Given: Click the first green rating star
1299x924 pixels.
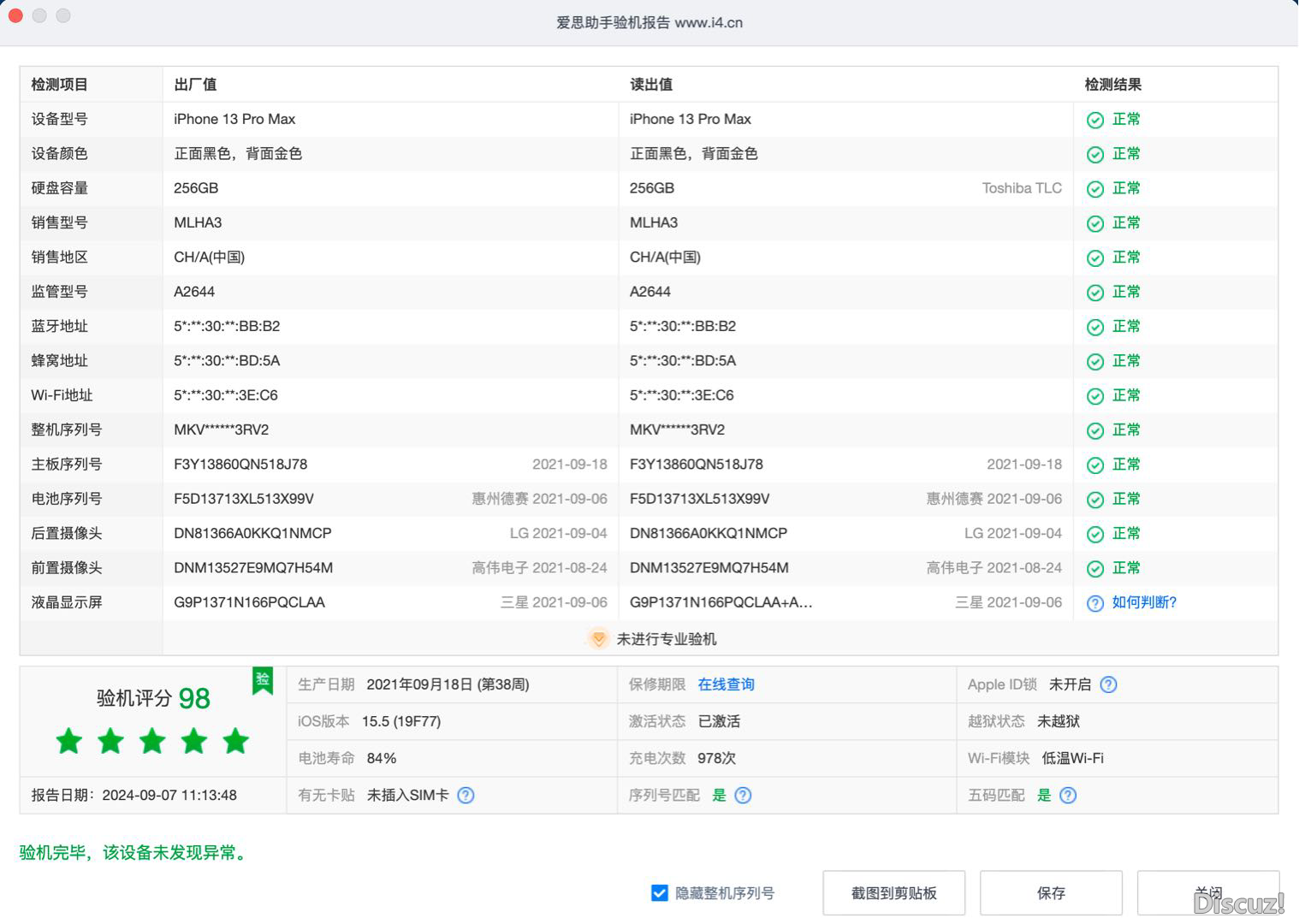Looking at the screenshot, I should click(69, 741).
